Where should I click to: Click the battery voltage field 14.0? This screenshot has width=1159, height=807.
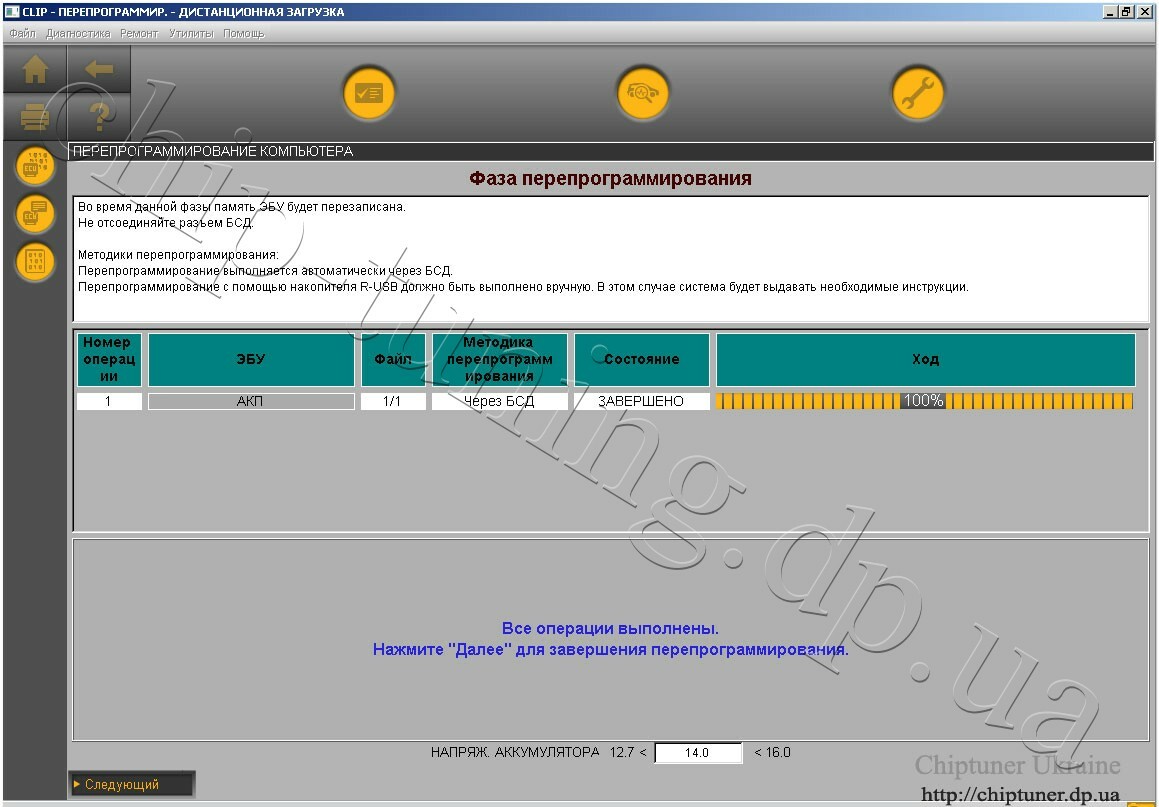click(x=698, y=752)
